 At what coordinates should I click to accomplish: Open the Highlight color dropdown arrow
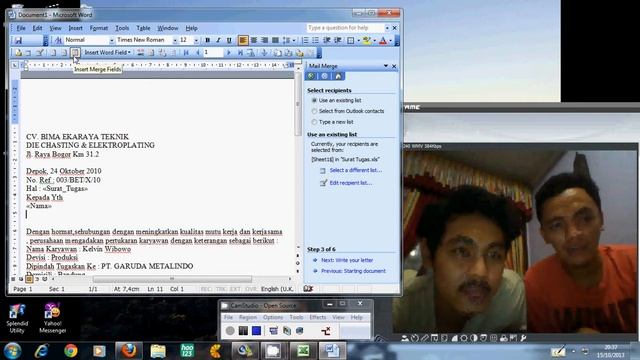(x=374, y=40)
